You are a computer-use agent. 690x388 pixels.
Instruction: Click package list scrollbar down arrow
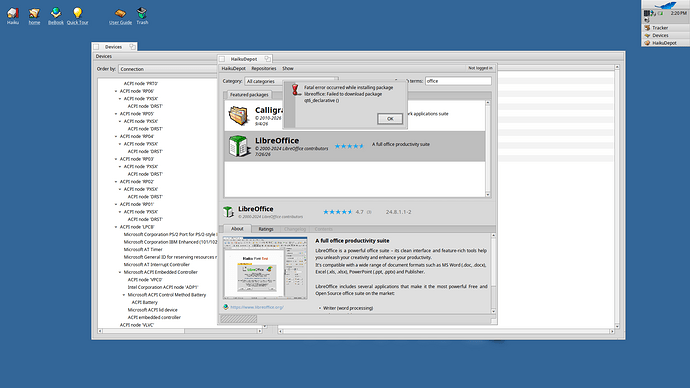click(x=488, y=194)
